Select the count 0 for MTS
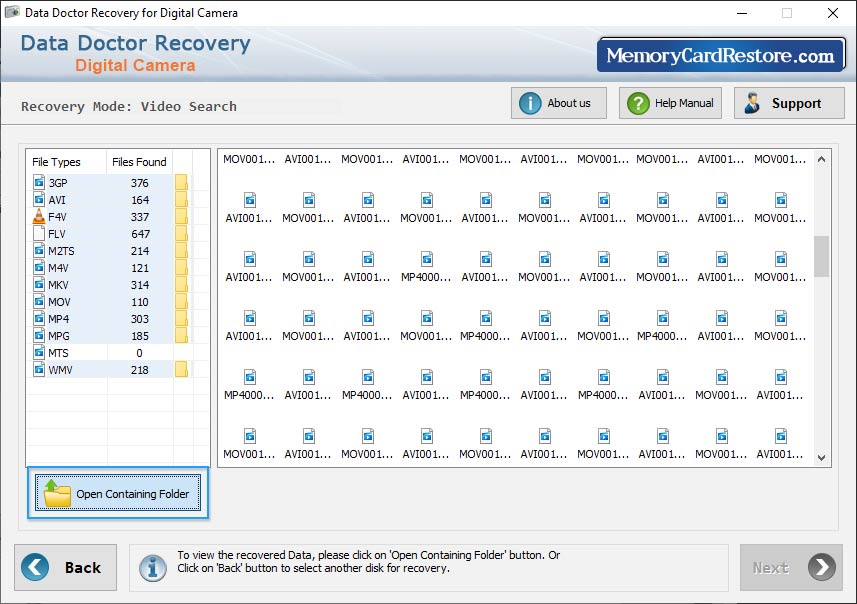The width and height of the screenshot is (857, 604). coord(139,353)
